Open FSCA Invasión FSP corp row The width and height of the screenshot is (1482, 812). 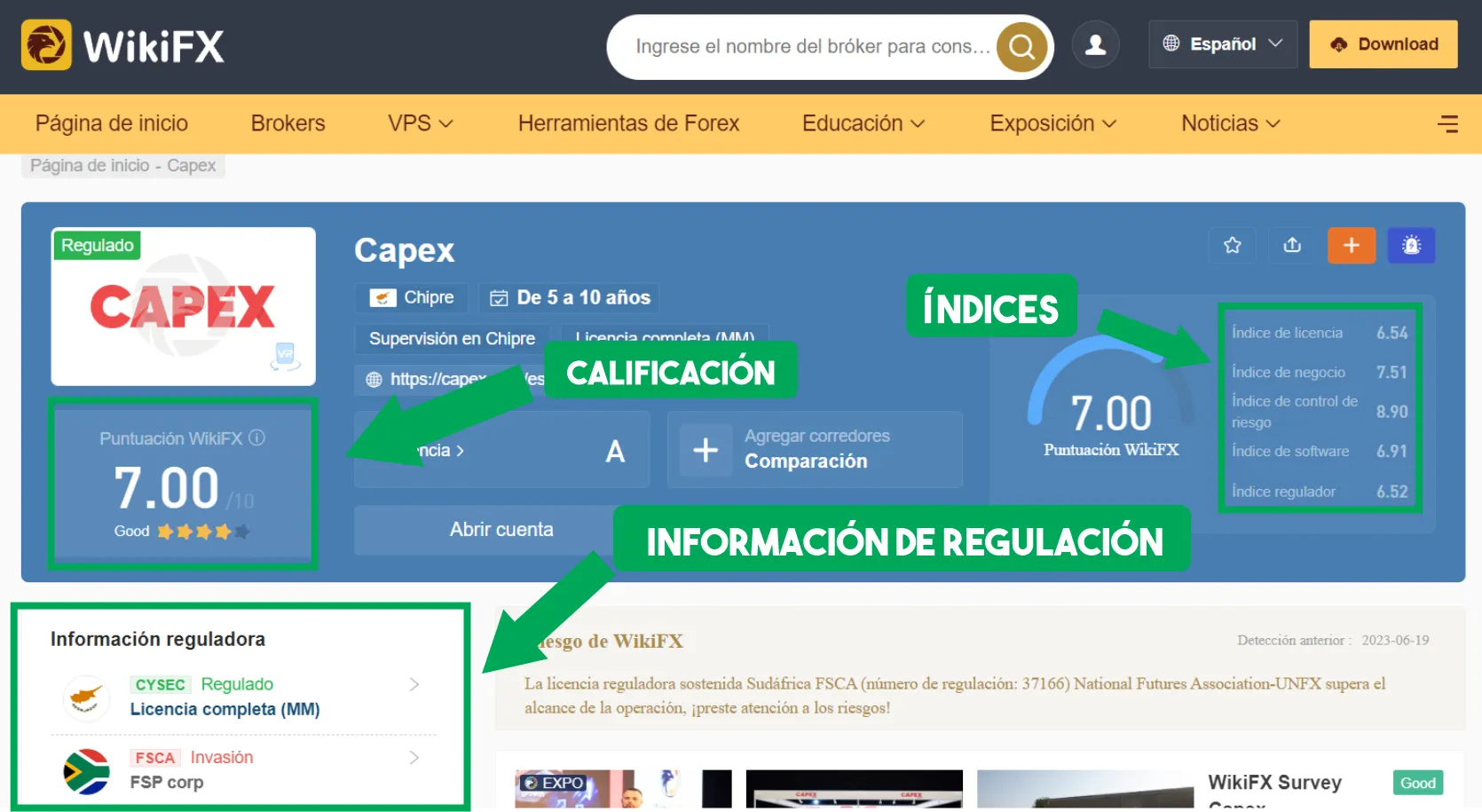click(x=243, y=769)
